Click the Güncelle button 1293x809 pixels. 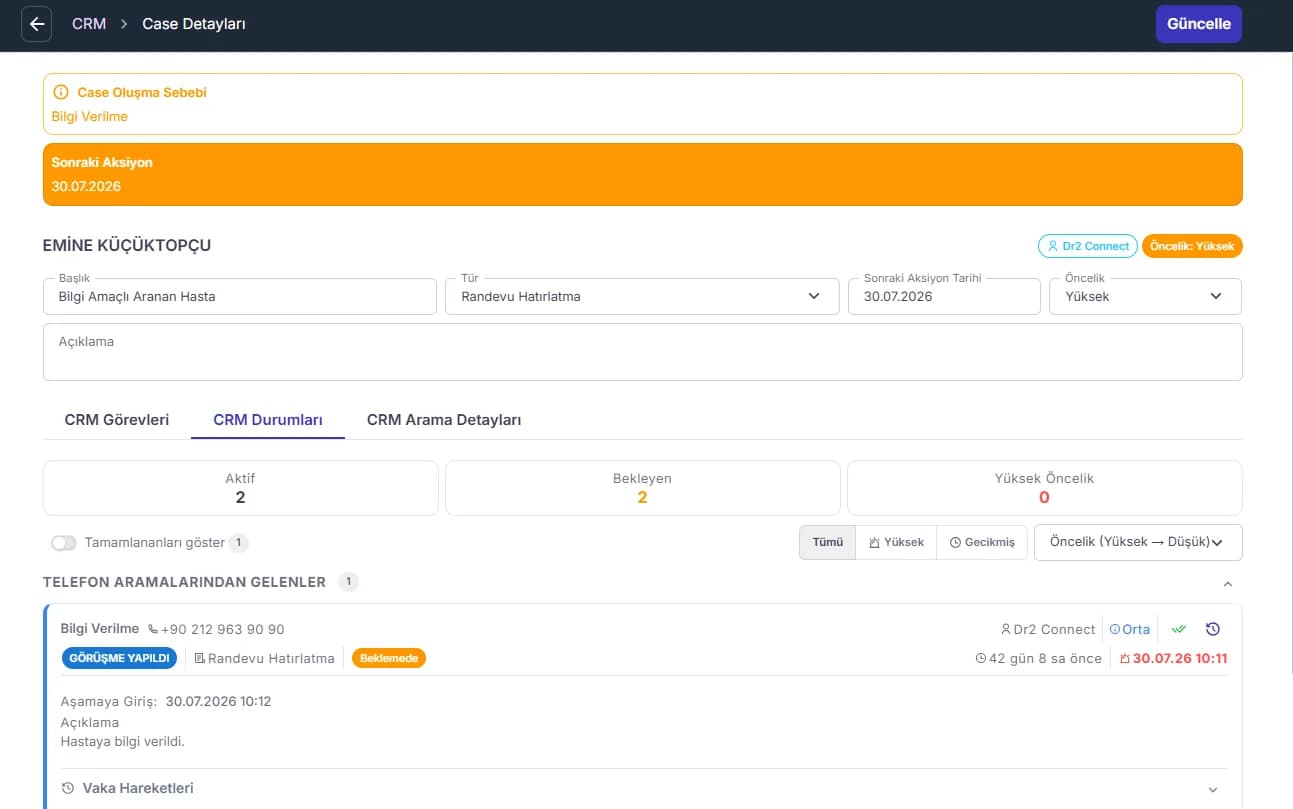tap(1199, 24)
